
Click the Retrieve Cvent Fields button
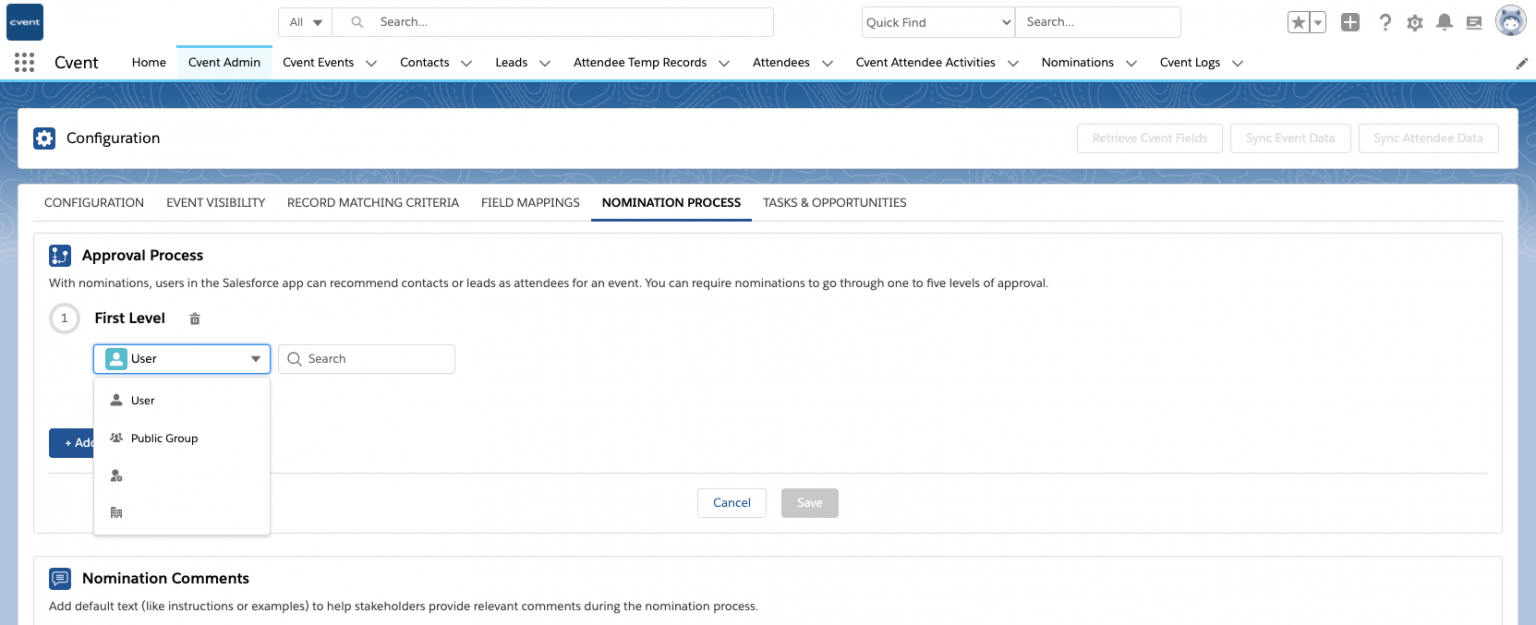tap(1149, 138)
